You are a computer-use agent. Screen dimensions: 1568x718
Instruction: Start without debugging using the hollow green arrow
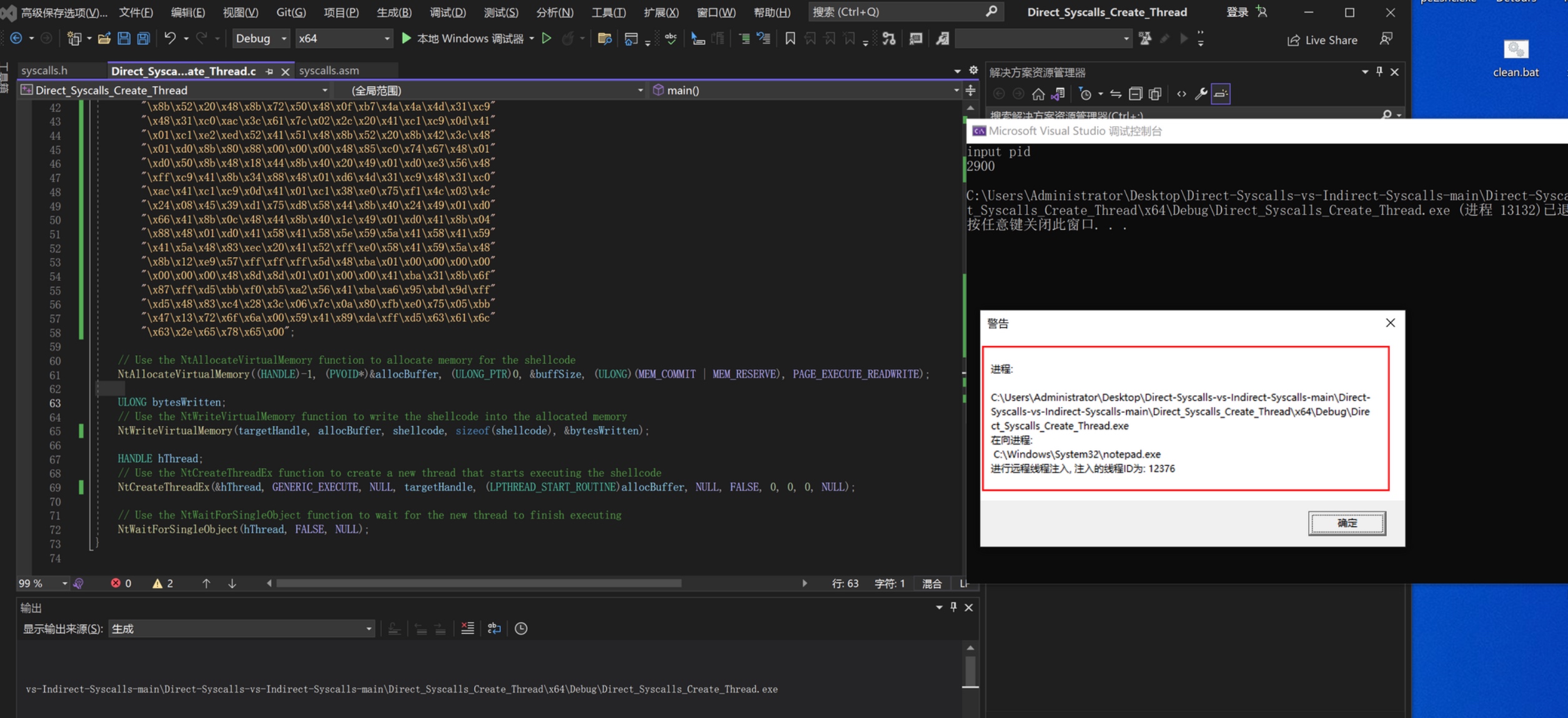pyautogui.click(x=547, y=39)
